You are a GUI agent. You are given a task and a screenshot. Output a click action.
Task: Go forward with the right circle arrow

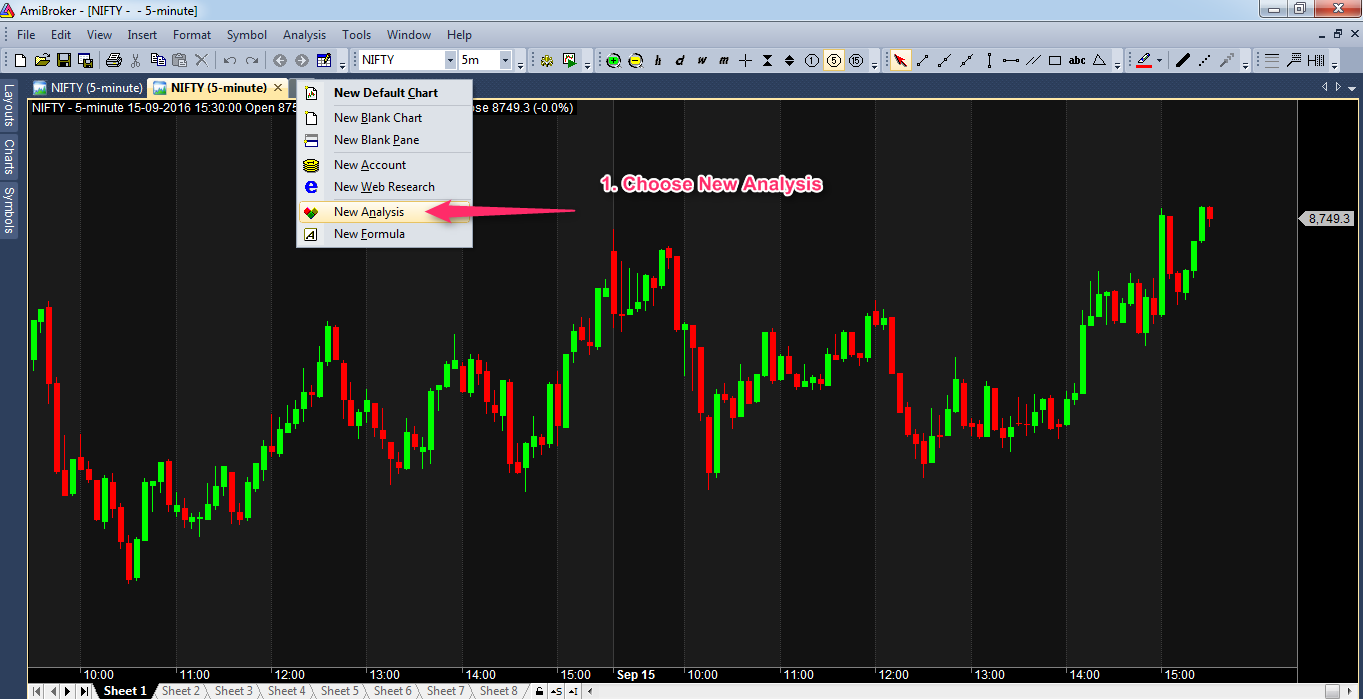301,60
